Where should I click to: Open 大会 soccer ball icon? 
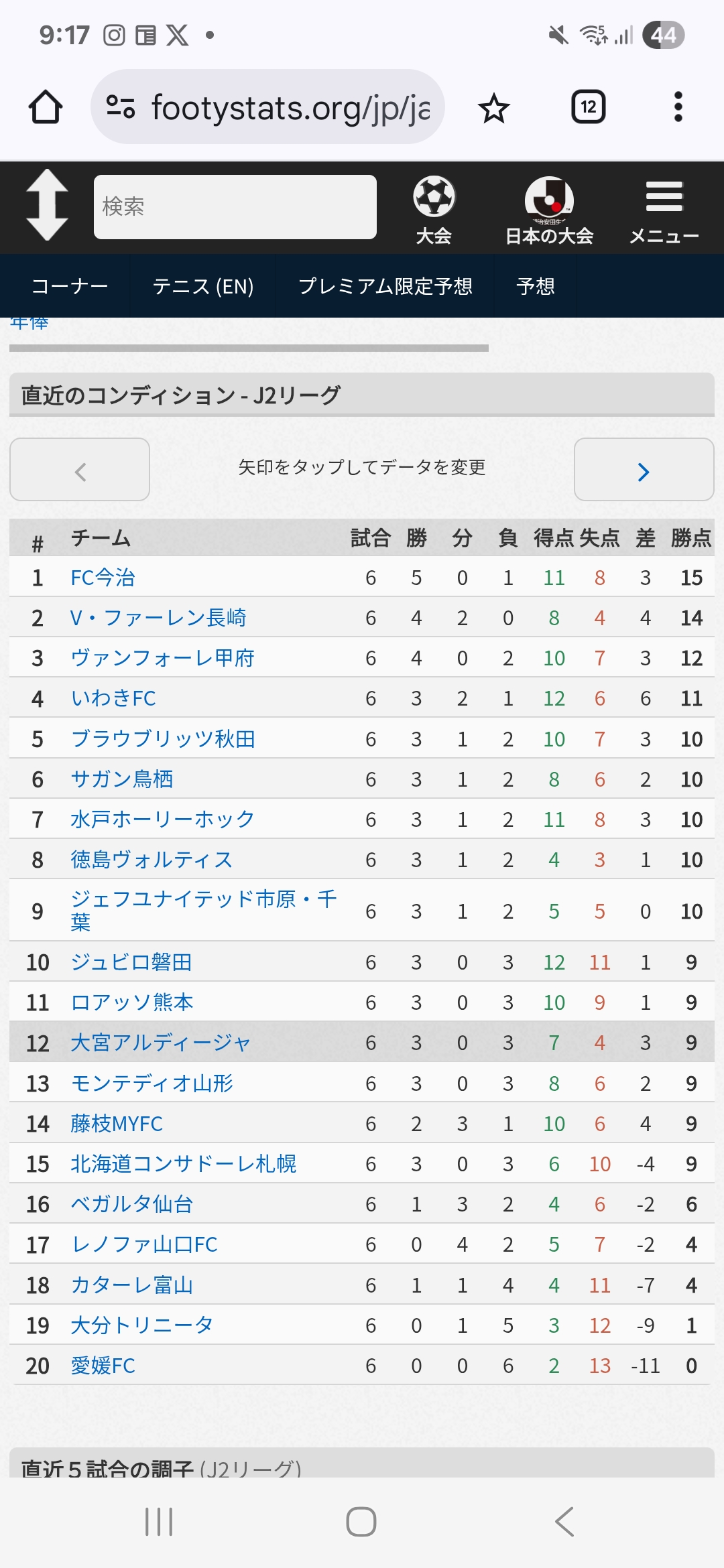click(x=434, y=209)
